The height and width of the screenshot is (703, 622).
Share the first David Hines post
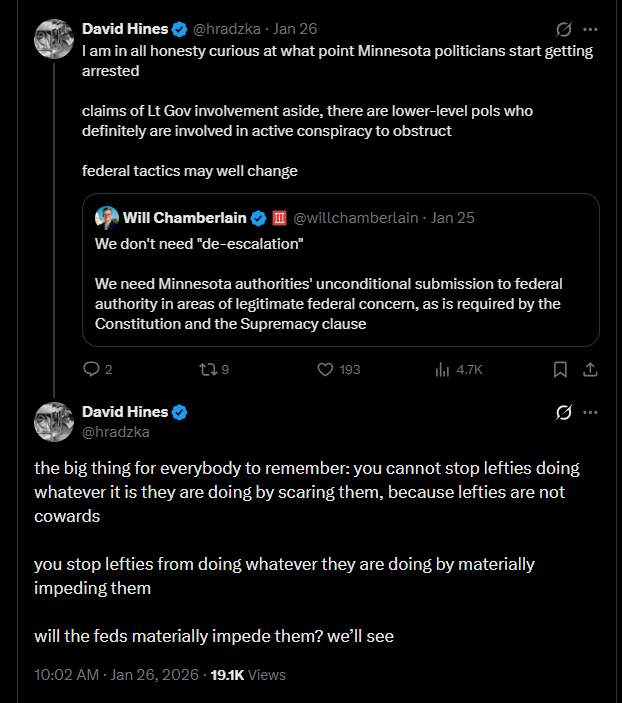[591, 369]
